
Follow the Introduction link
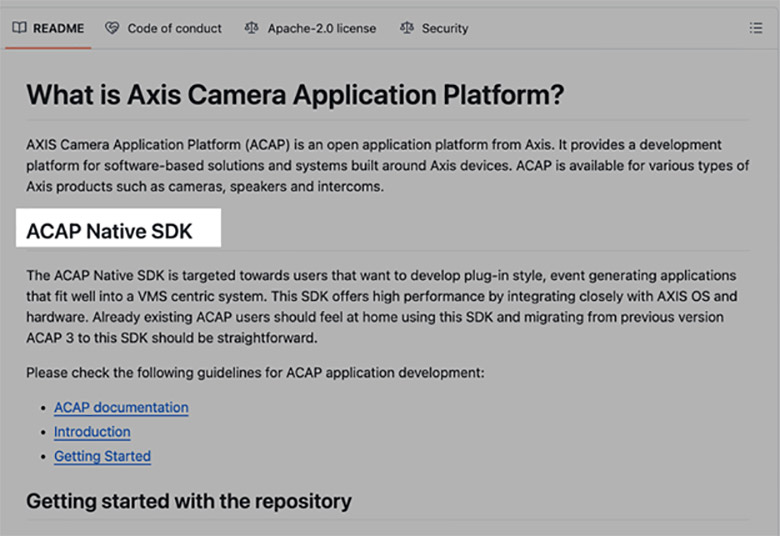tap(92, 432)
